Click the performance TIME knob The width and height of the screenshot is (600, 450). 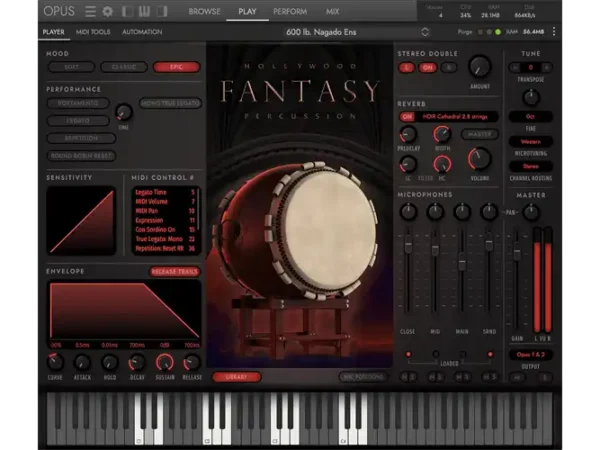pos(124,112)
